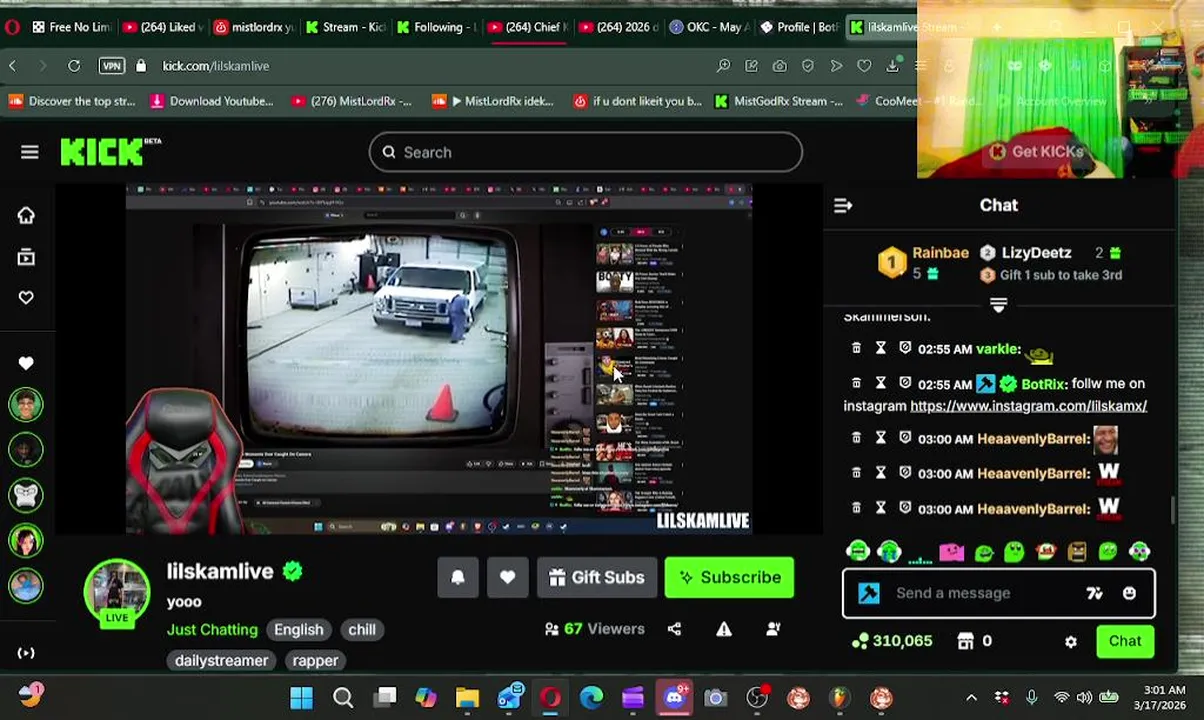Open the channel points shop icon

coord(965,641)
